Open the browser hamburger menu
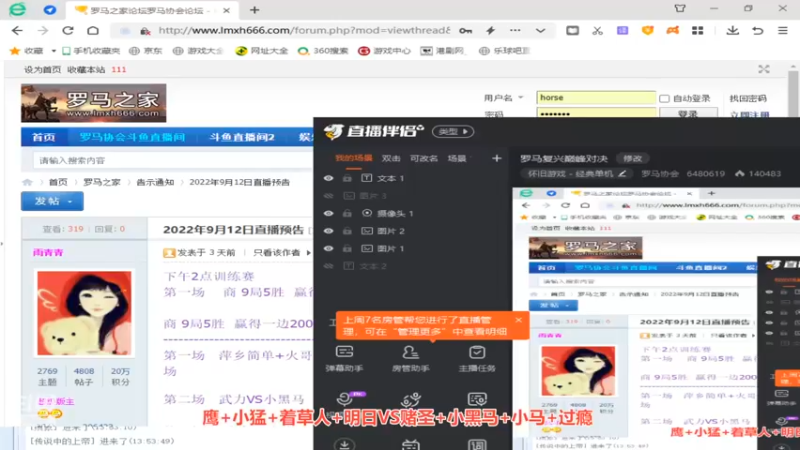The image size is (800, 450). click(783, 31)
